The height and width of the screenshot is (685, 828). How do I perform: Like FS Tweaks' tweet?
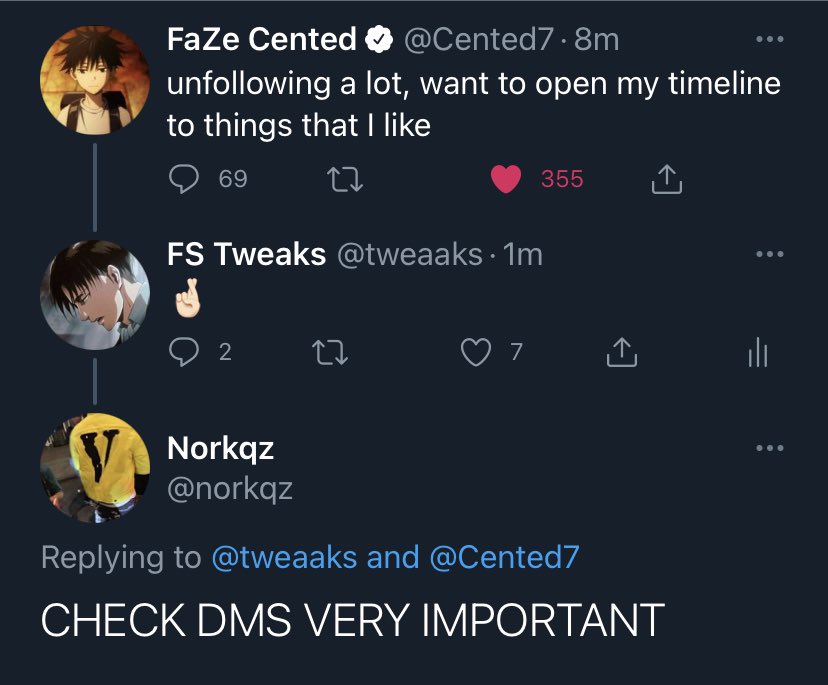476,351
